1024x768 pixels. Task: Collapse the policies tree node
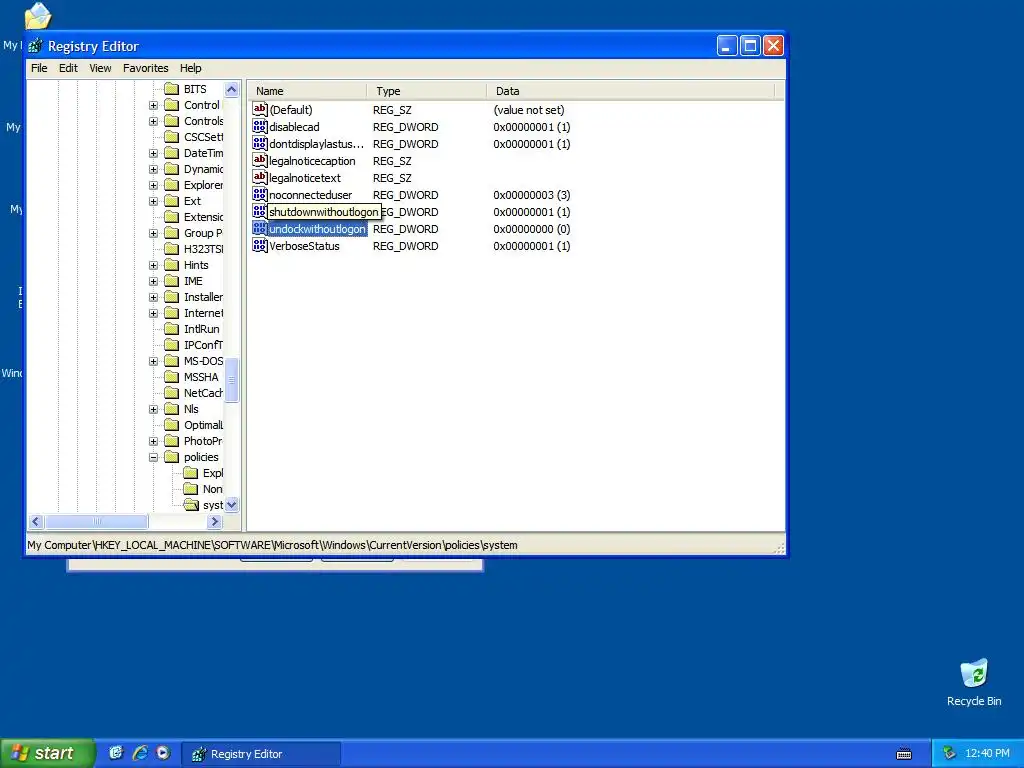pyautogui.click(x=153, y=457)
